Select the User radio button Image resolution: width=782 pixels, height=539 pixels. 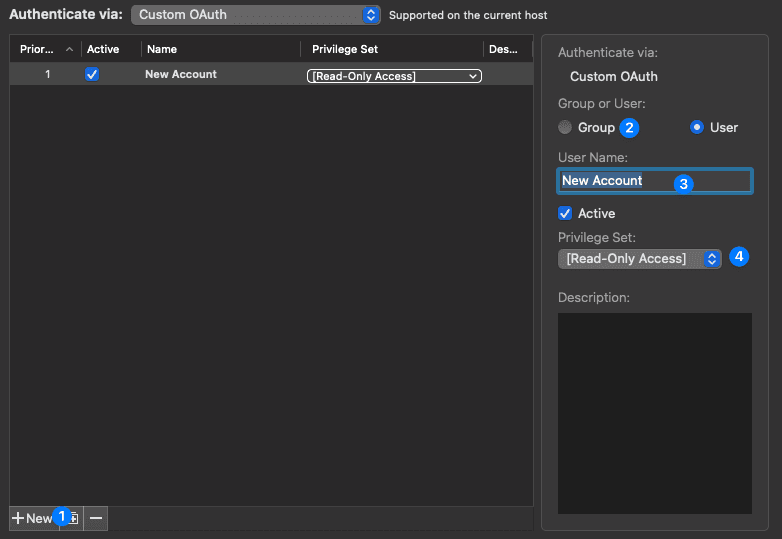pyautogui.click(x=697, y=127)
